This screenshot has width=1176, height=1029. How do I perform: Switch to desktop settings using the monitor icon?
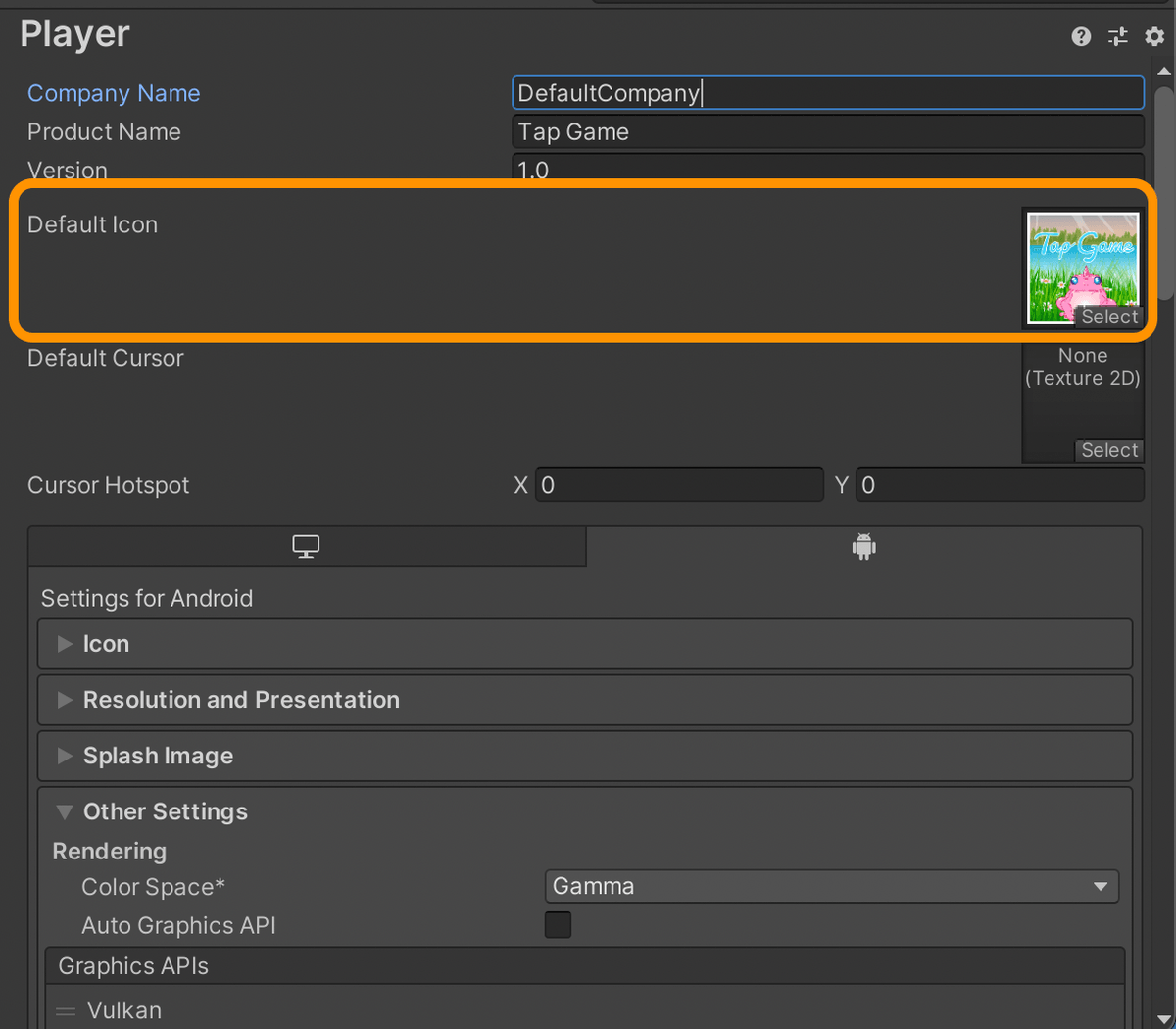coord(306,546)
